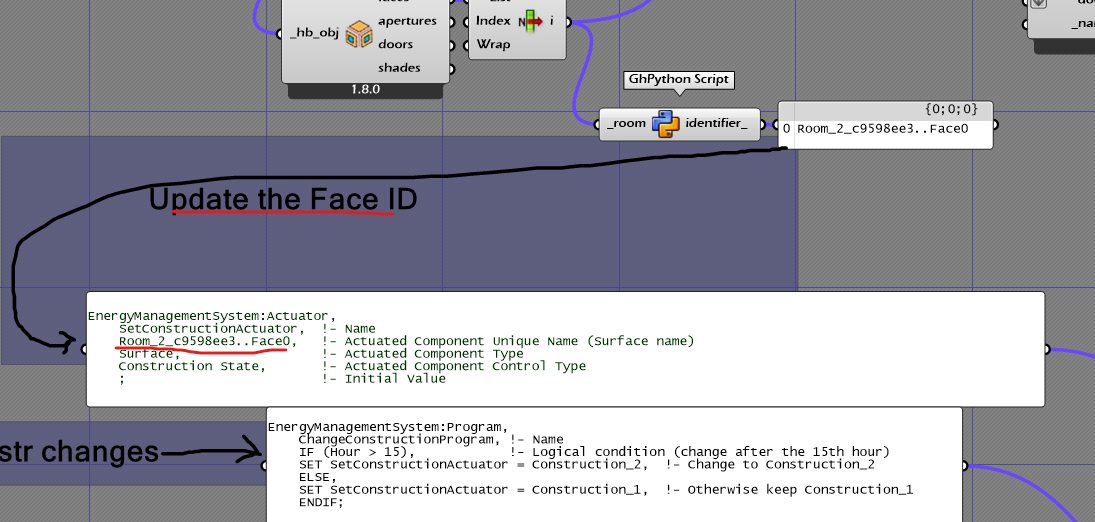
Task: Click the shades output grip on the component
Action: click(451, 68)
